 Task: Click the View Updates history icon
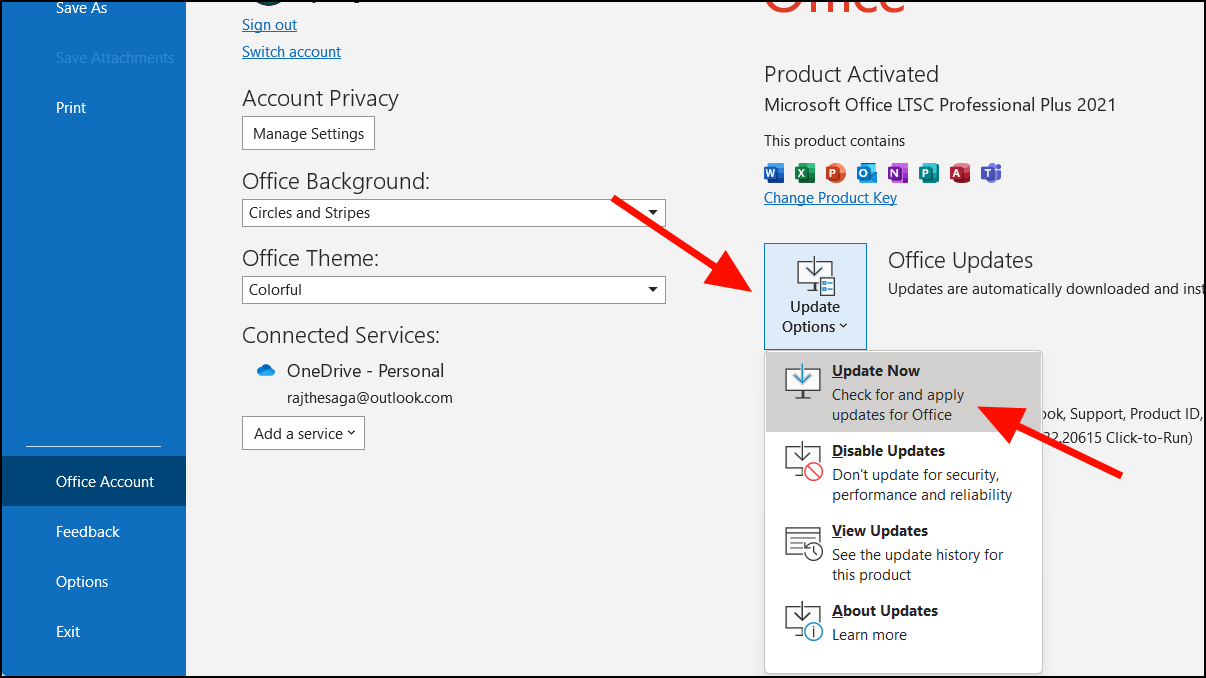click(x=803, y=542)
